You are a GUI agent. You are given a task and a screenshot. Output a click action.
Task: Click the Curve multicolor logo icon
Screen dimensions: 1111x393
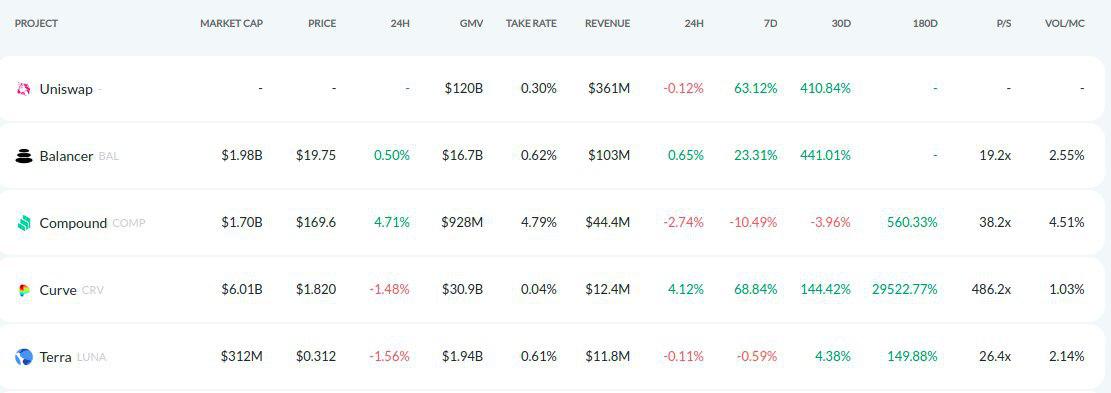(24, 290)
